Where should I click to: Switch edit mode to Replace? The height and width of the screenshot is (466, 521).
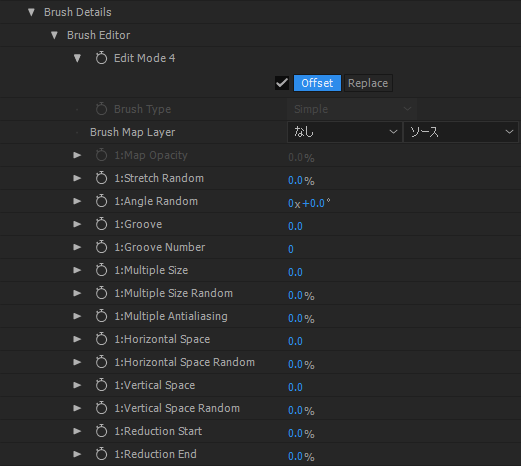click(368, 83)
